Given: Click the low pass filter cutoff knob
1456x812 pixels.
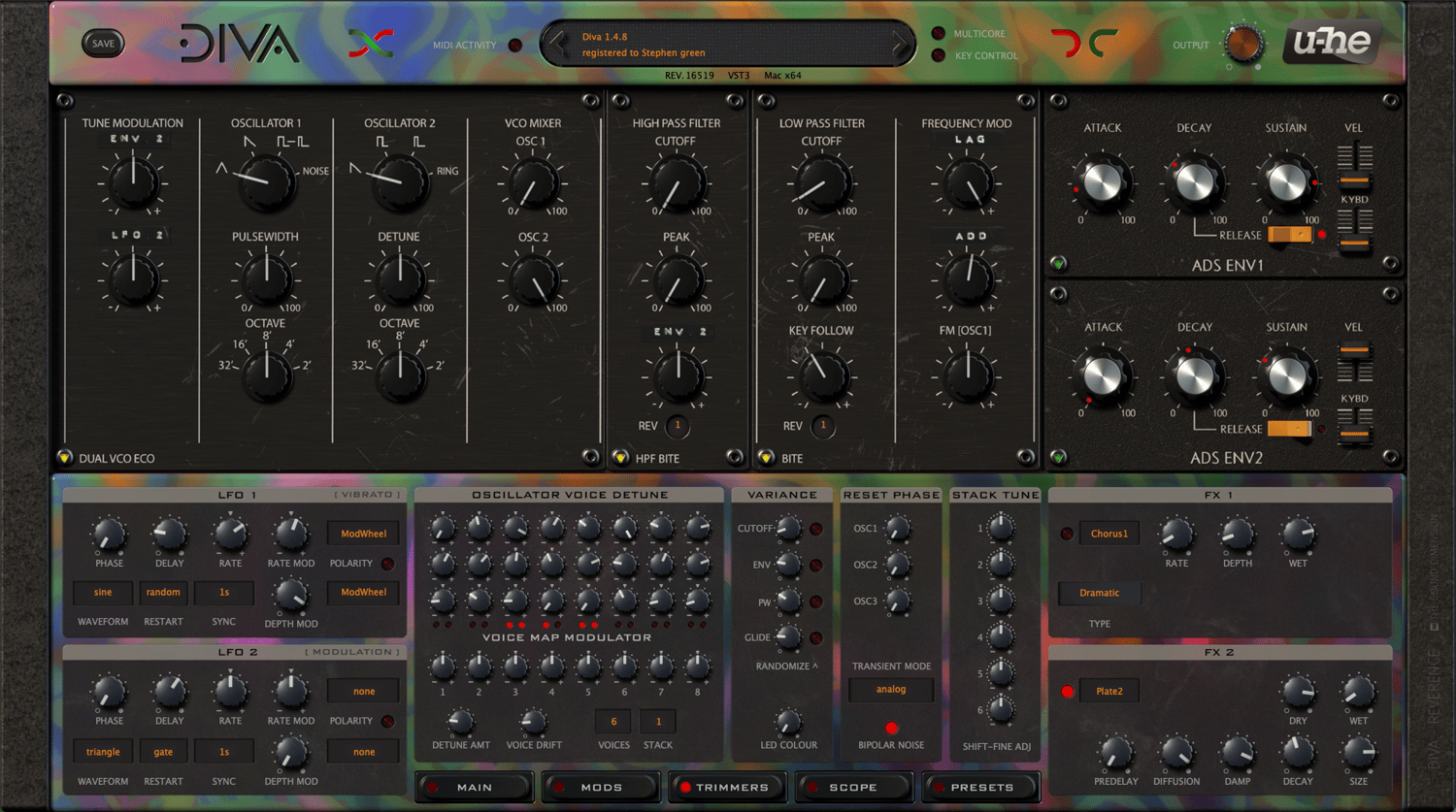Looking at the screenshot, I should pyautogui.click(x=822, y=184).
